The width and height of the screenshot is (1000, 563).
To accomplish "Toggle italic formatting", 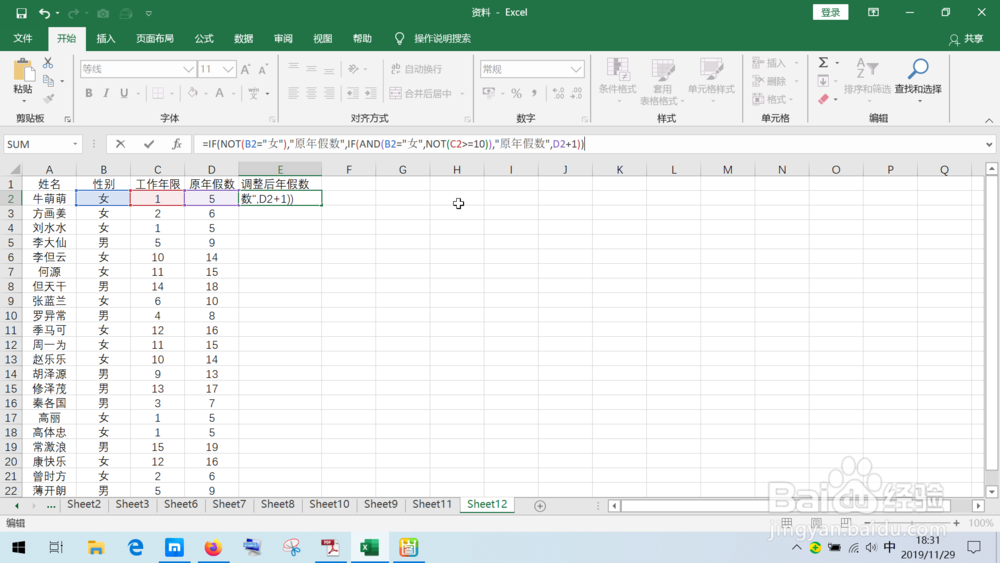I will coord(106,93).
